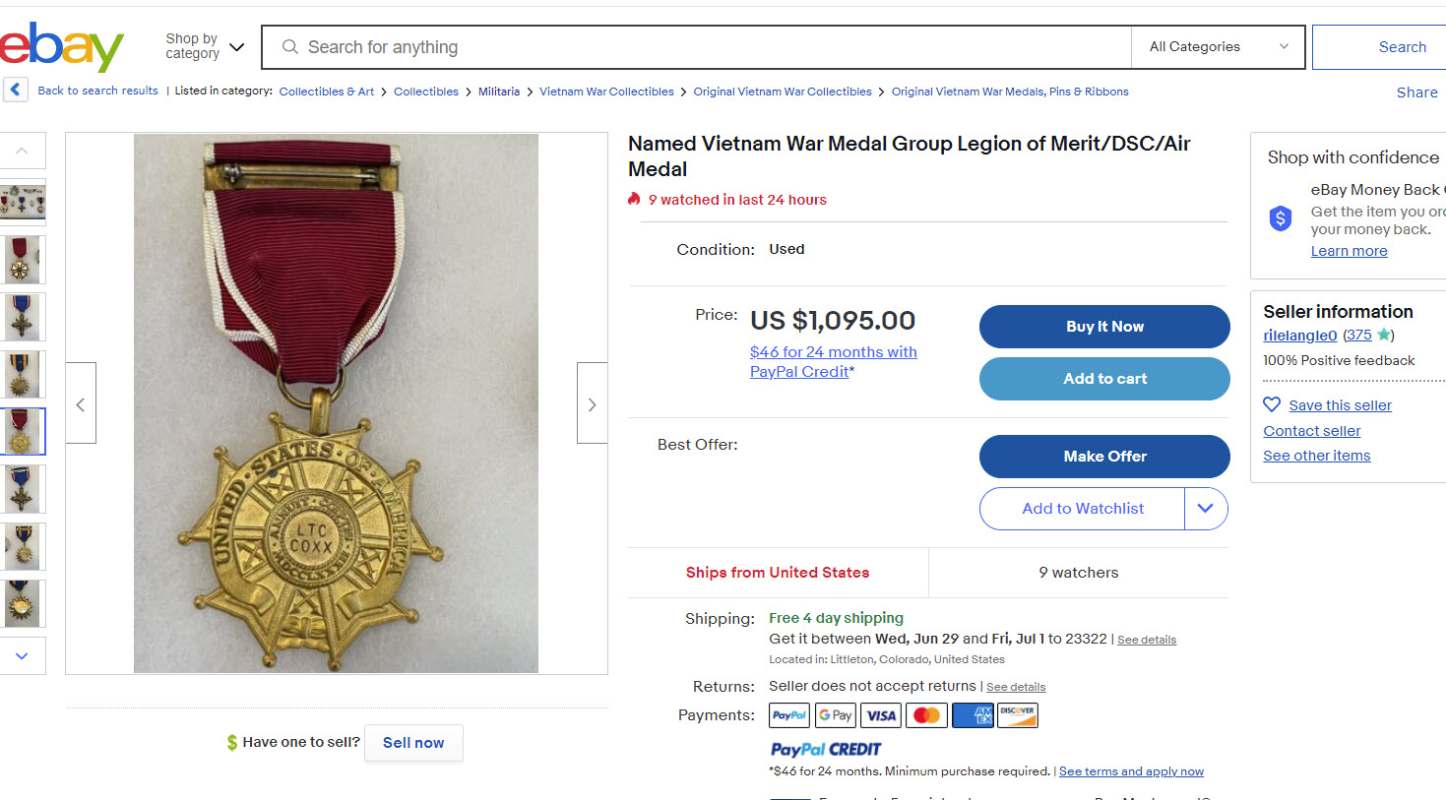
Task: Open the seller name riletangle0 link
Action: pyautogui.click(x=1300, y=336)
